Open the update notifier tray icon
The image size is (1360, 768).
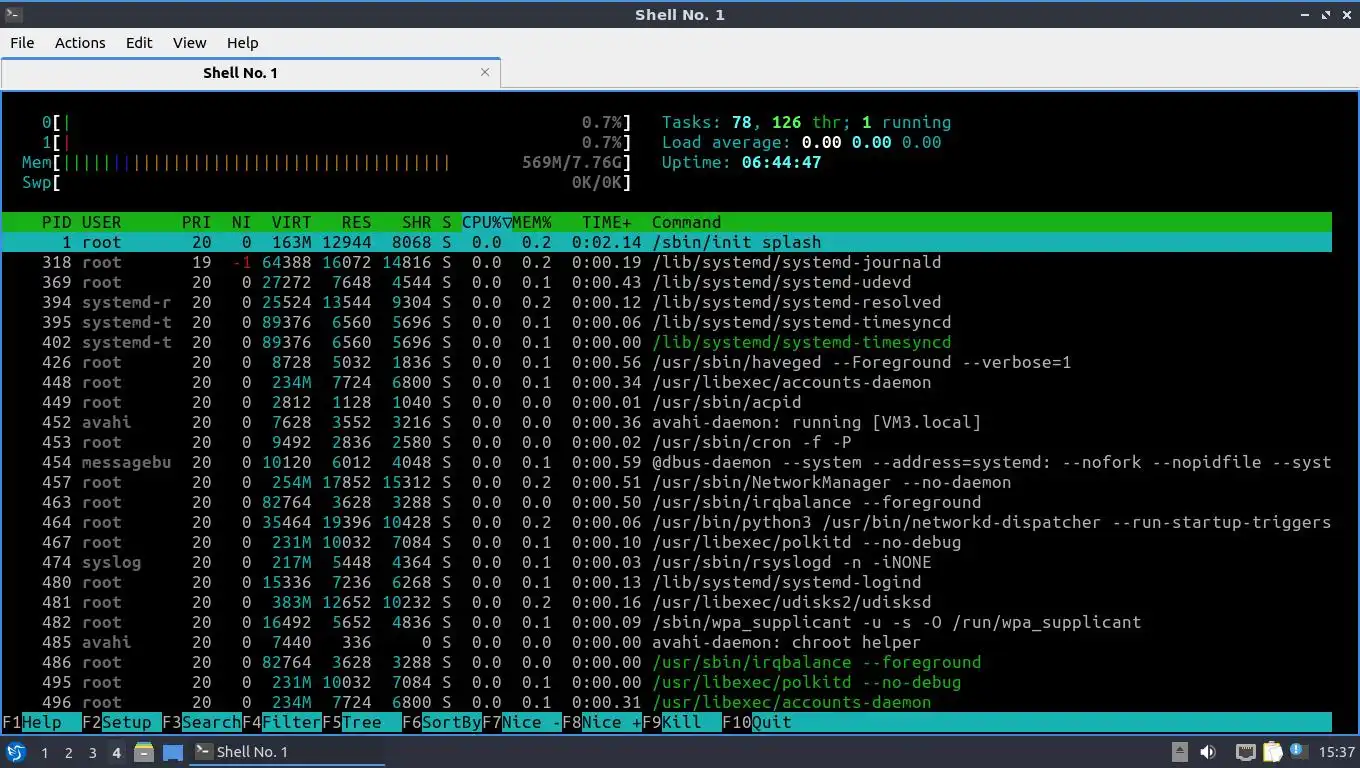click(1298, 751)
